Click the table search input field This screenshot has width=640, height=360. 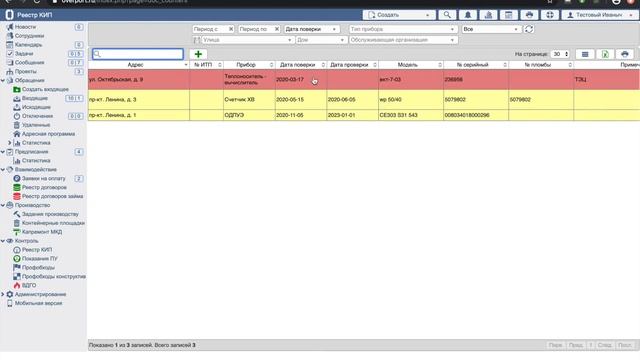(x=138, y=54)
